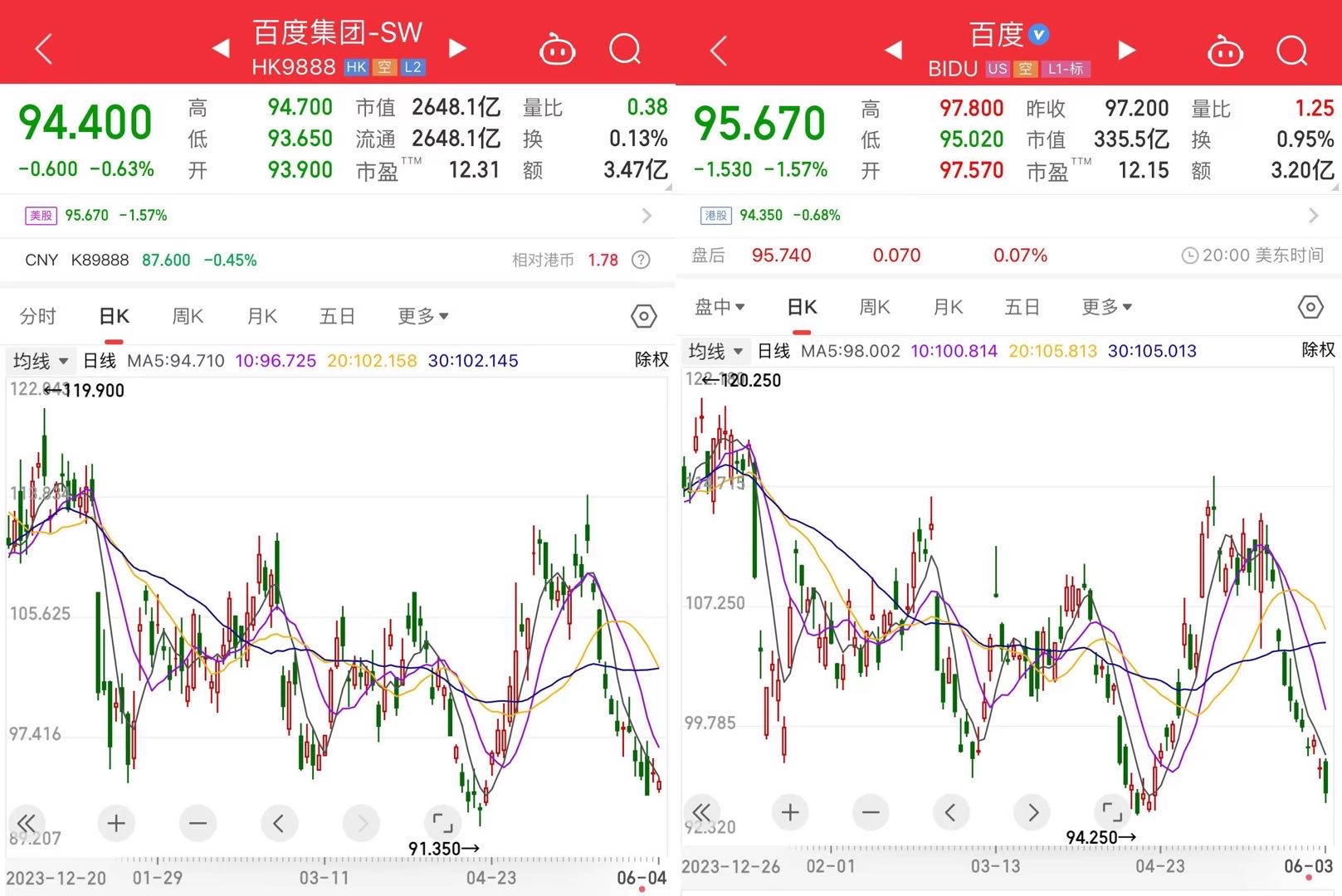Tap the 百度 verified title
The image size is (1342, 896).
click(1008, 34)
